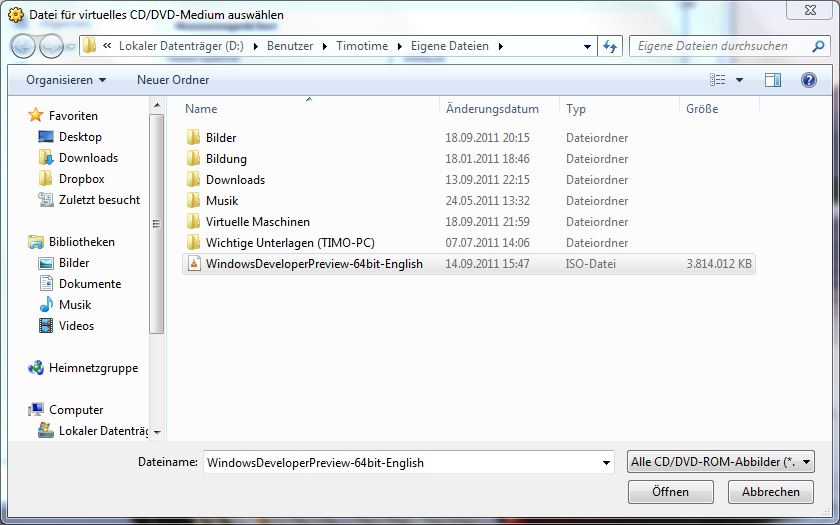
Task: Click 'Timotime' in the breadcrumb path
Action: (362, 46)
